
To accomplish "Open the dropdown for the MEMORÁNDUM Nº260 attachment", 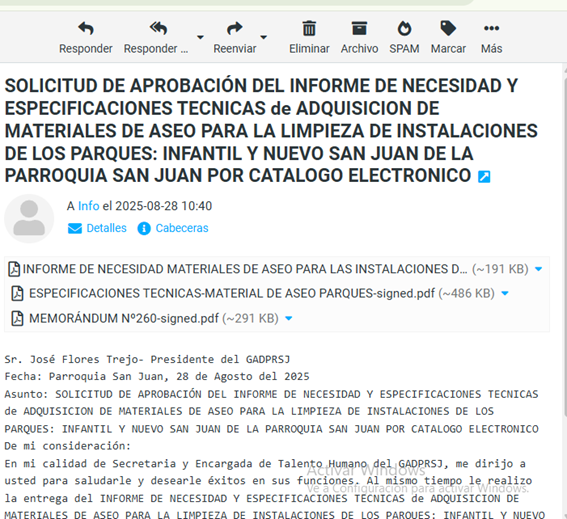I will click(x=288, y=319).
